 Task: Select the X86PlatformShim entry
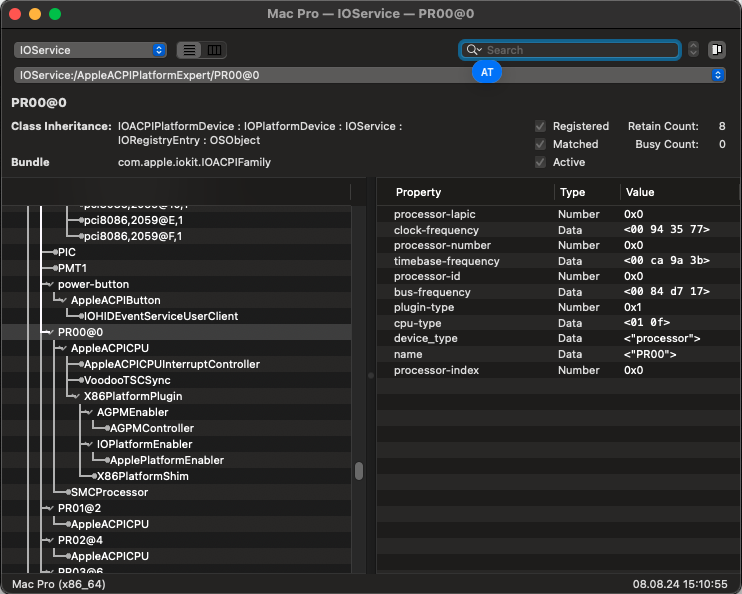coord(142,477)
